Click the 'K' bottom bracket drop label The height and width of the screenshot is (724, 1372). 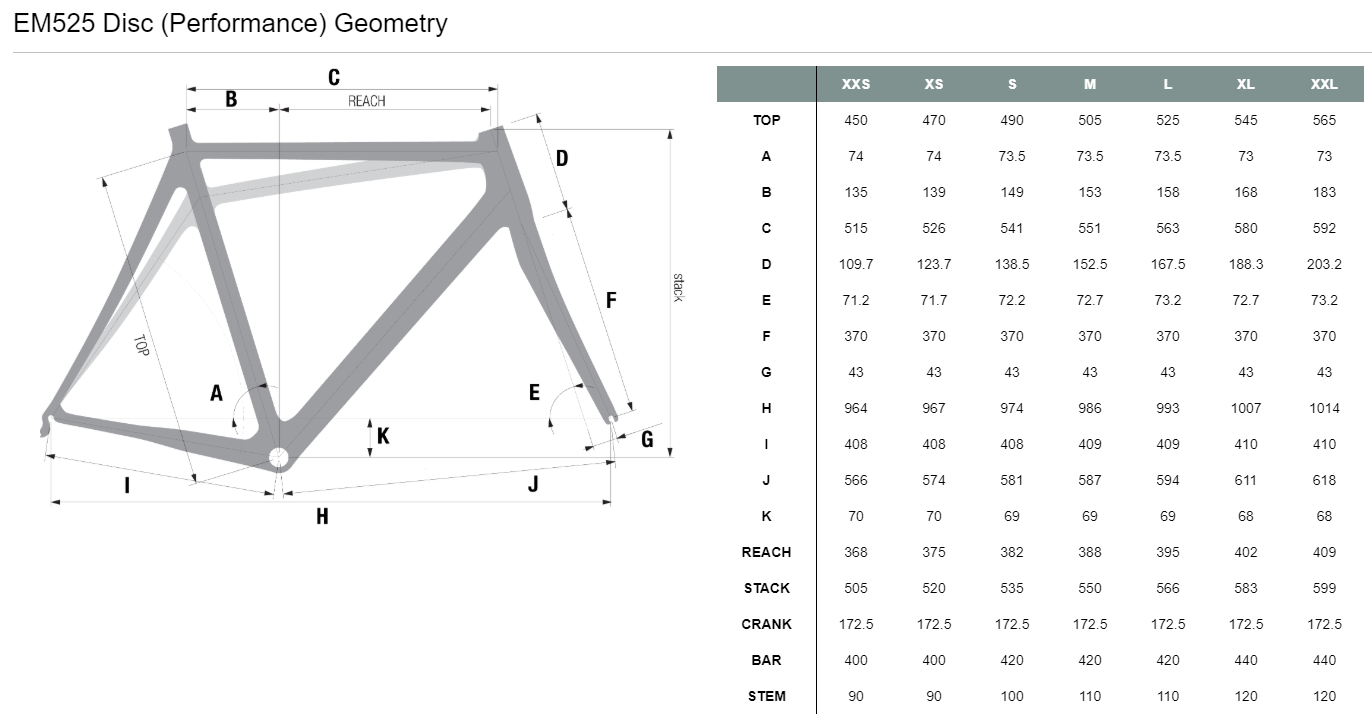pos(383,436)
